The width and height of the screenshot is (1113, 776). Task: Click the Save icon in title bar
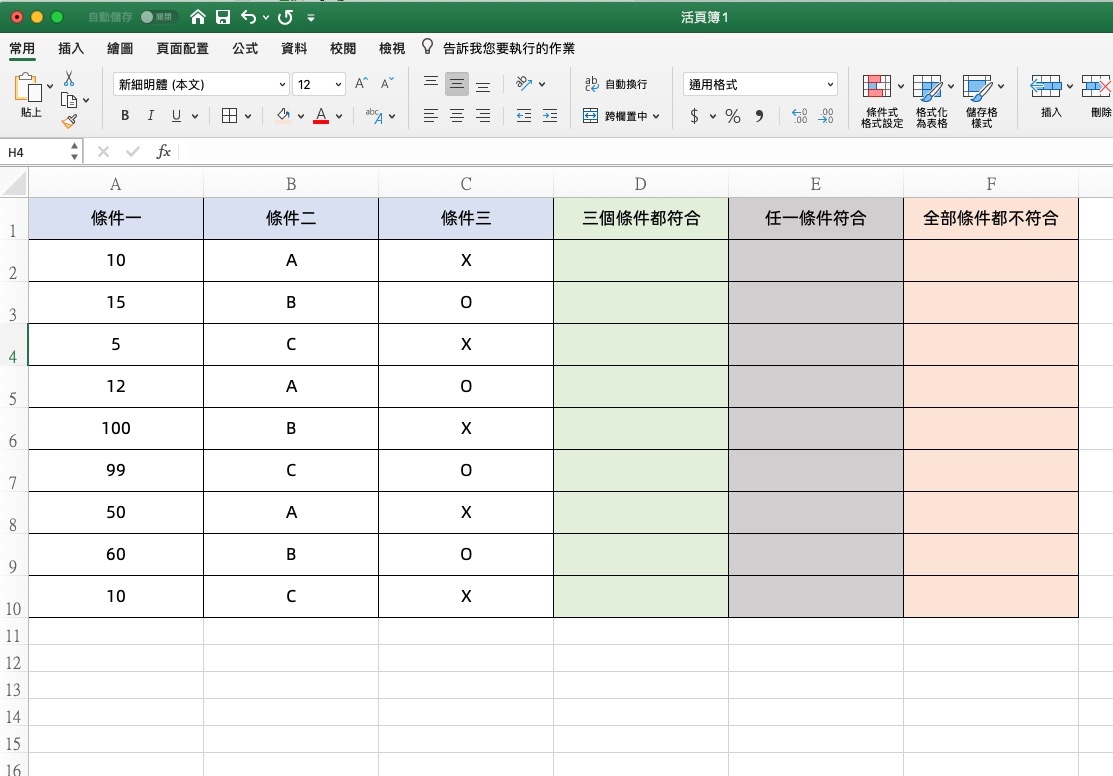(223, 17)
